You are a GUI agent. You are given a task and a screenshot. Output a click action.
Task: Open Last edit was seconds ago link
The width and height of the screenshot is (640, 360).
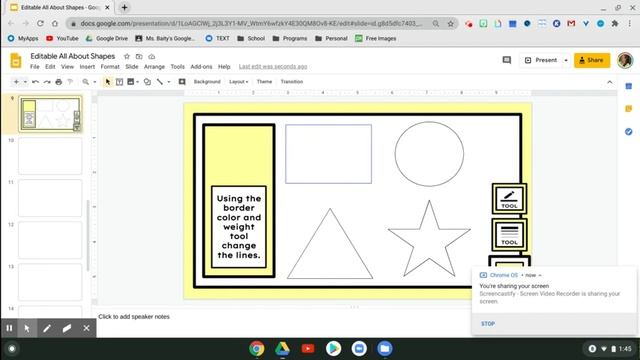(x=273, y=67)
